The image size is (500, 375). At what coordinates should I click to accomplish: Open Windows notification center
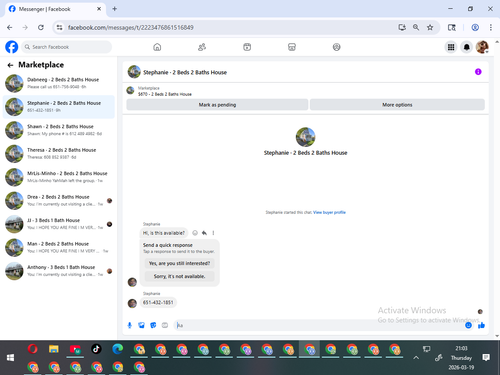(486, 358)
